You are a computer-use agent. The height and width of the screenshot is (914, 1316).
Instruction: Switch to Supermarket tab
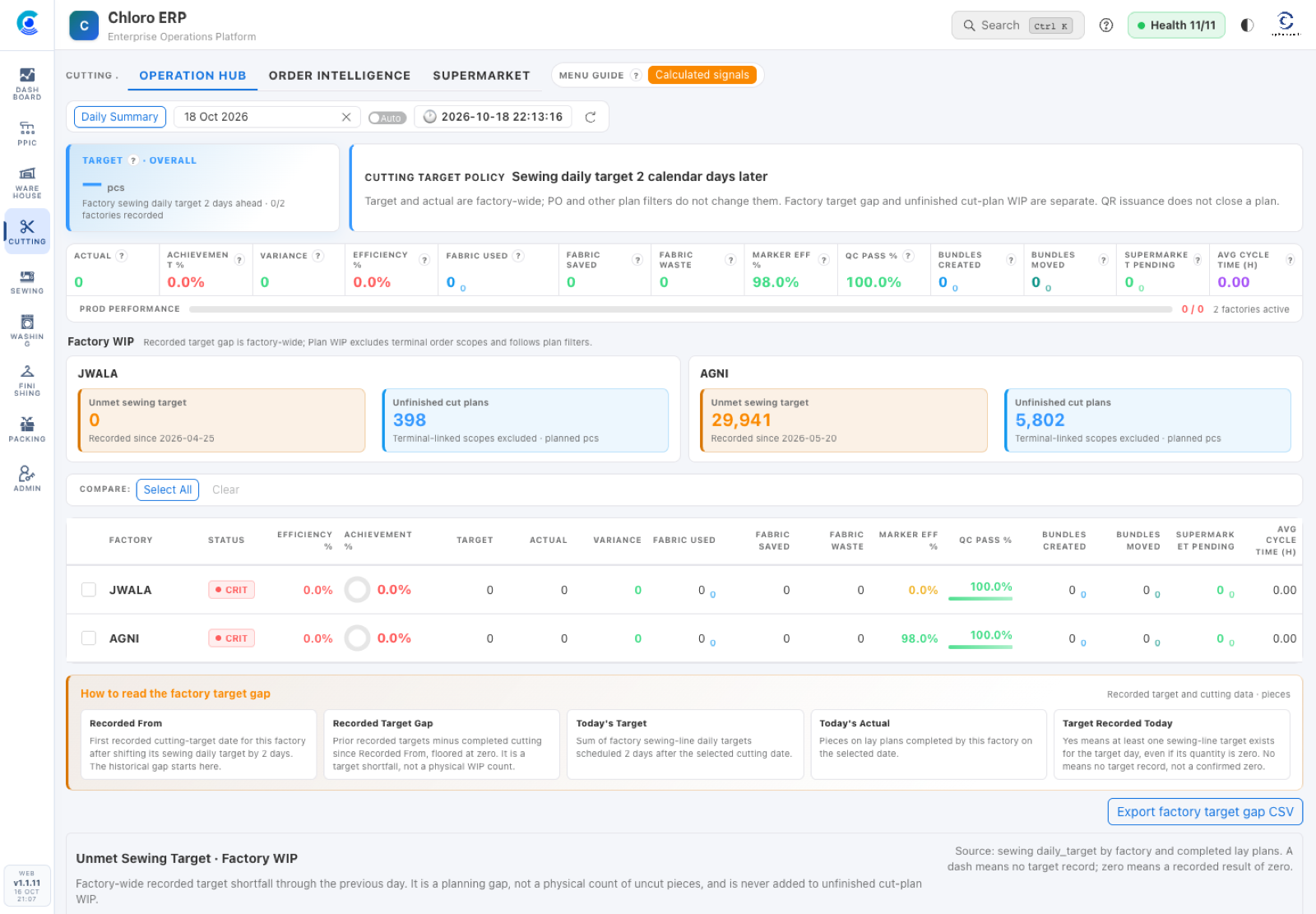pos(481,76)
